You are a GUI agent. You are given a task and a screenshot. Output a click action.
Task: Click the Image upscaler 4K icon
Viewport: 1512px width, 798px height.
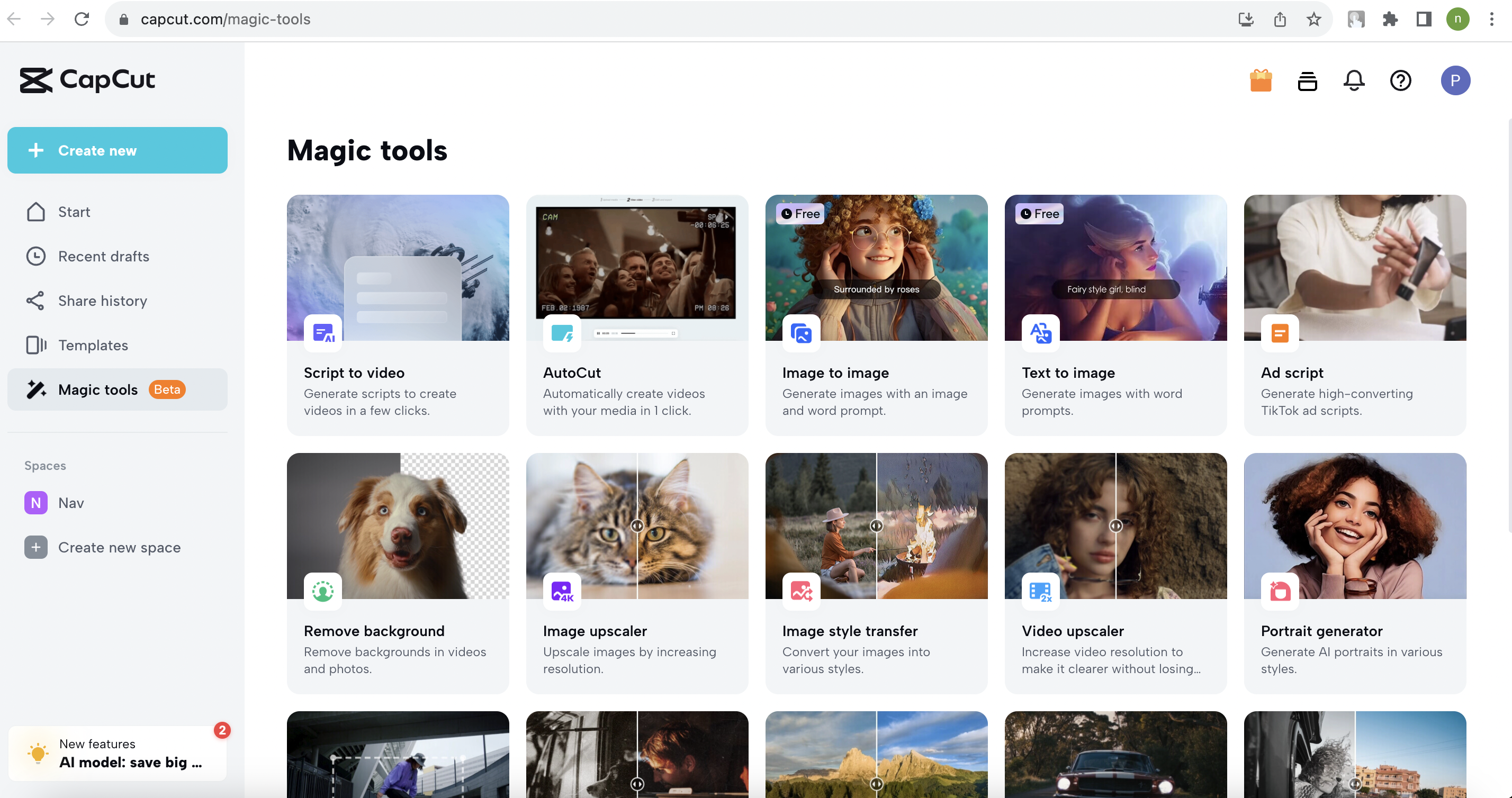click(562, 592)
